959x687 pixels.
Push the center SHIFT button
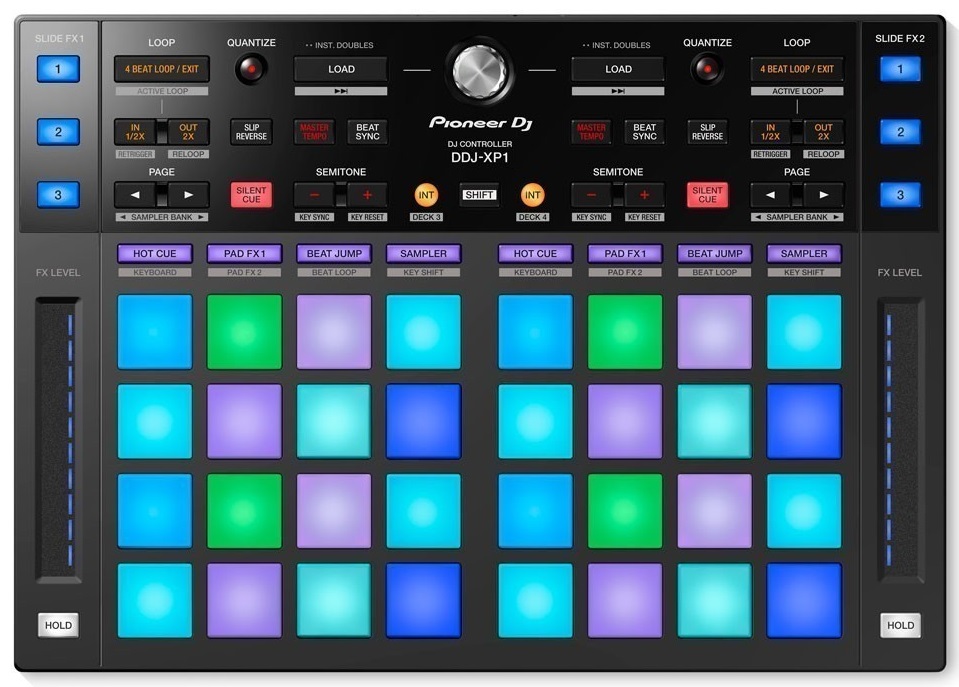tap(479, 195)
